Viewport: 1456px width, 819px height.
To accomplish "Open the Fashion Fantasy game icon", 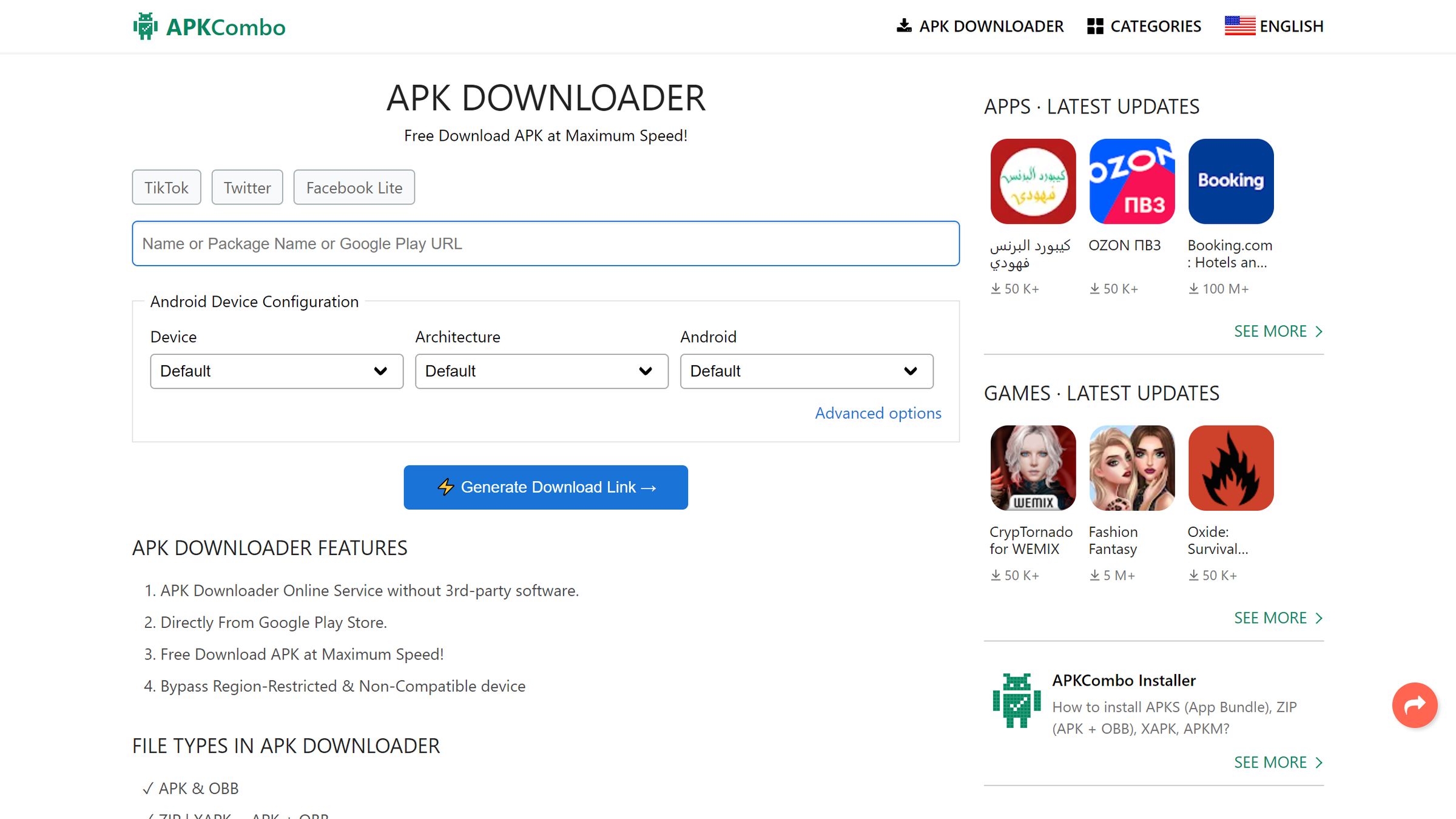I will 1132,468.
